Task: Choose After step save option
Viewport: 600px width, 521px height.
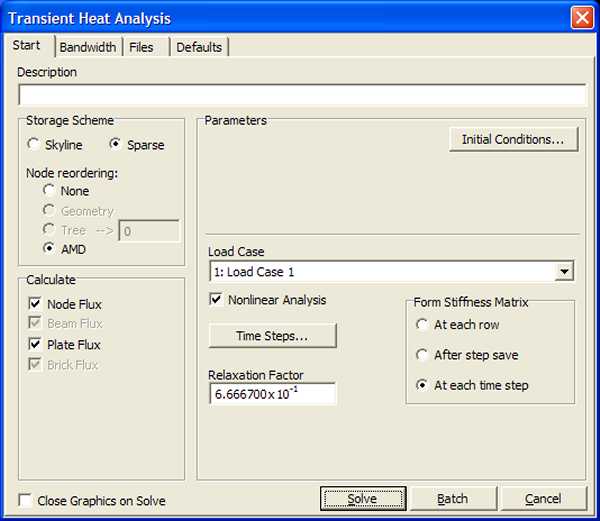Action: [422, 355]
